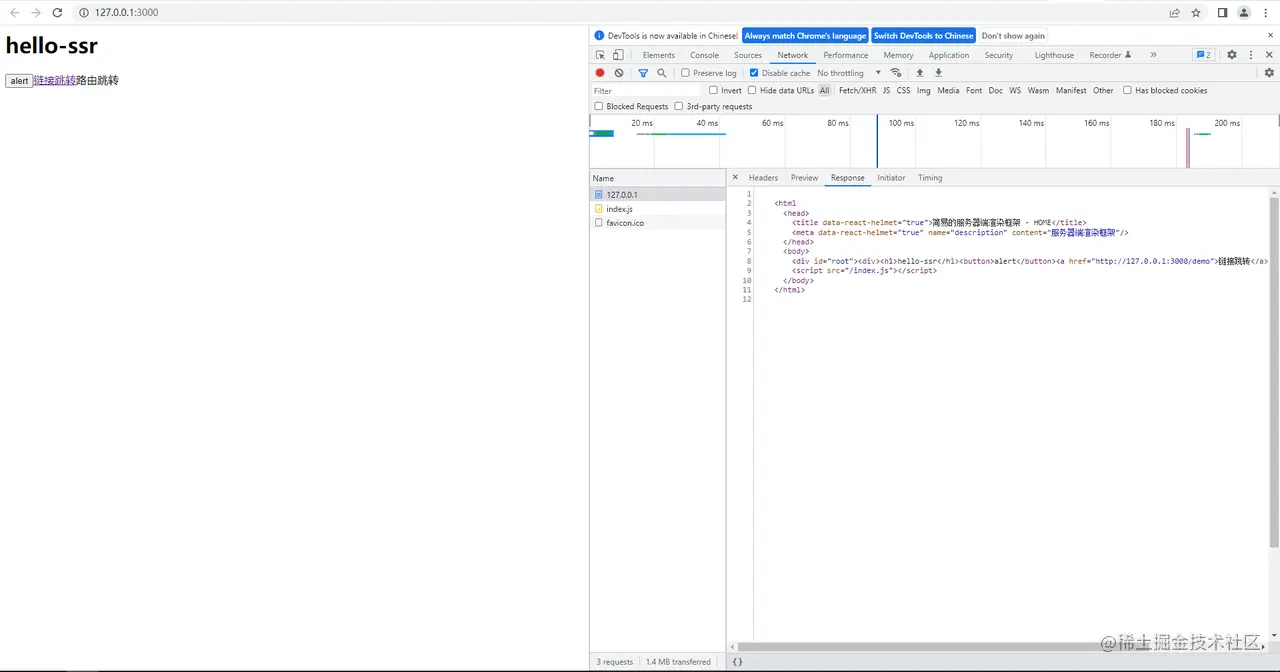The height and width of the screenshot is (672, 1280).
Task: Open the Application tab
Action: [x=949, y=55]
